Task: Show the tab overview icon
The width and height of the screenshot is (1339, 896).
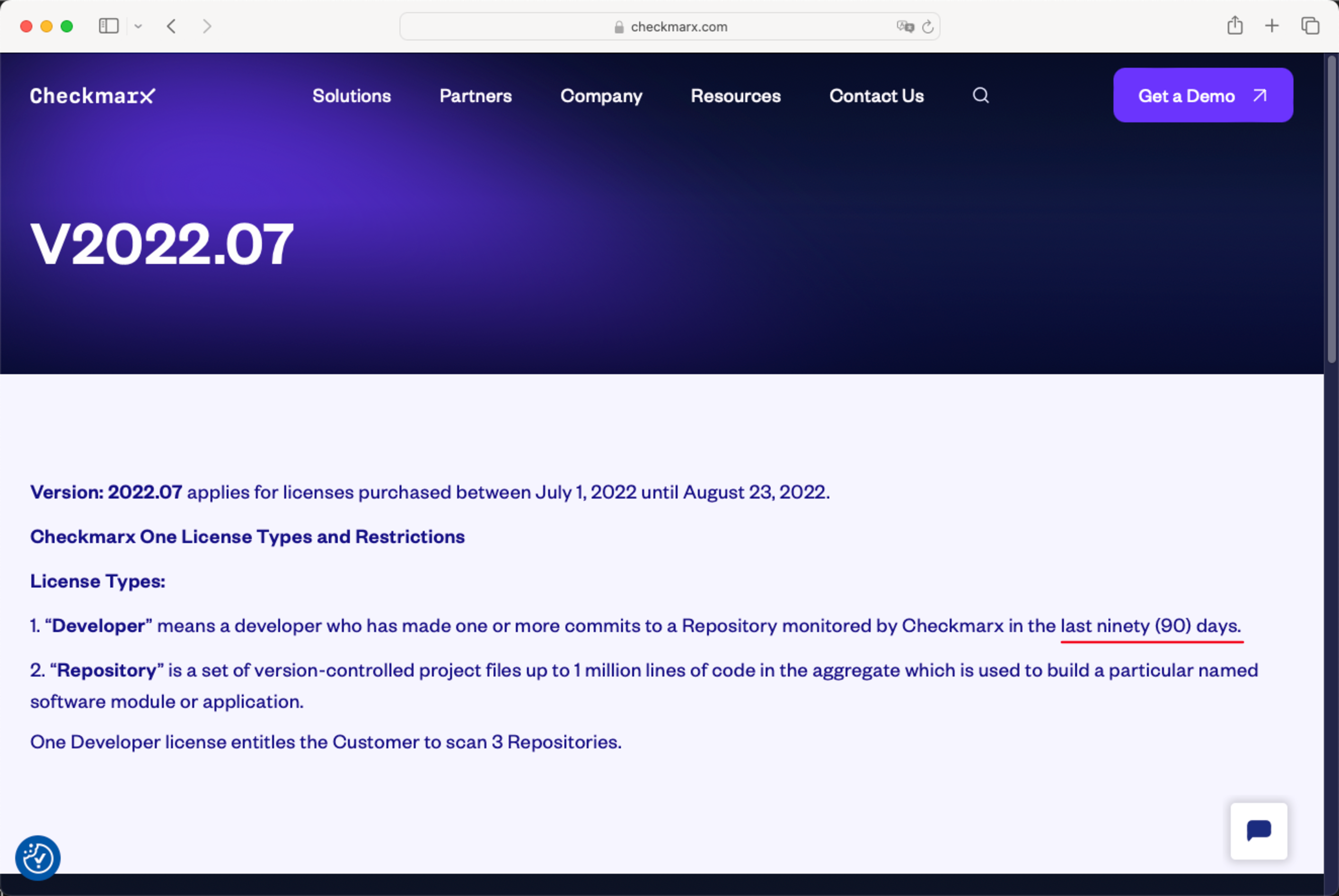Action: click(x=1310, y=26)
